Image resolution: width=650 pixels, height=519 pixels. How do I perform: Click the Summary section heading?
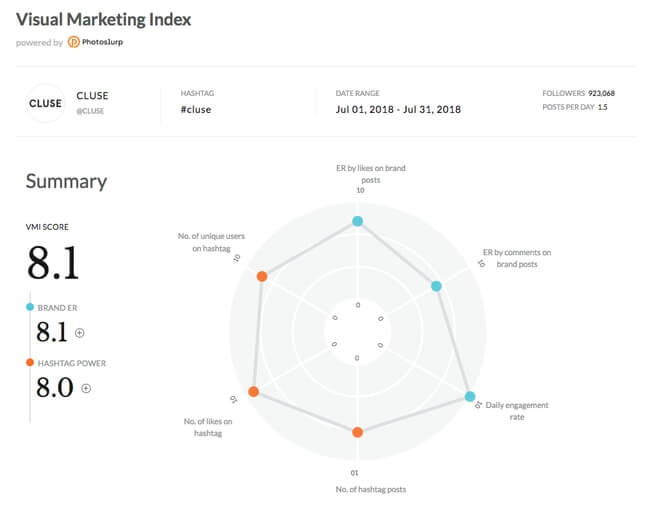click(66, 181)
